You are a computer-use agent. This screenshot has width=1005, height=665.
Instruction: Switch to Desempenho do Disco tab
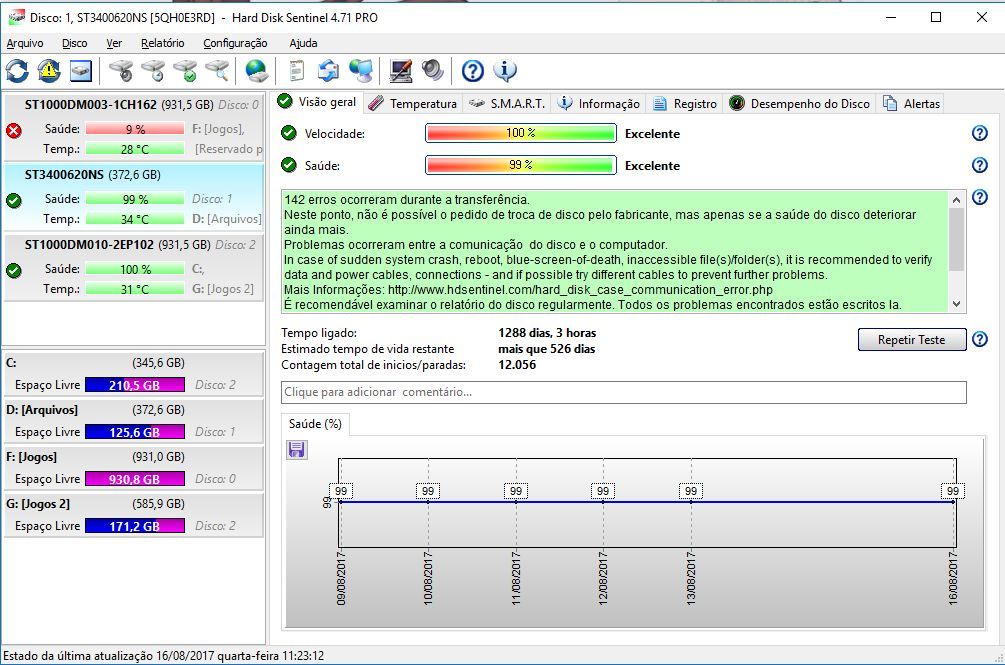click(x=800, y=104)
